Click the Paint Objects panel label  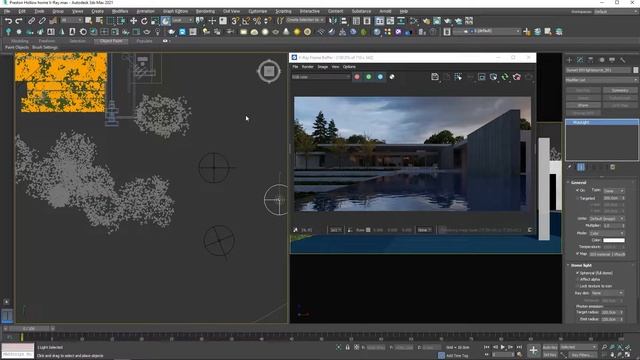[17, 47]
